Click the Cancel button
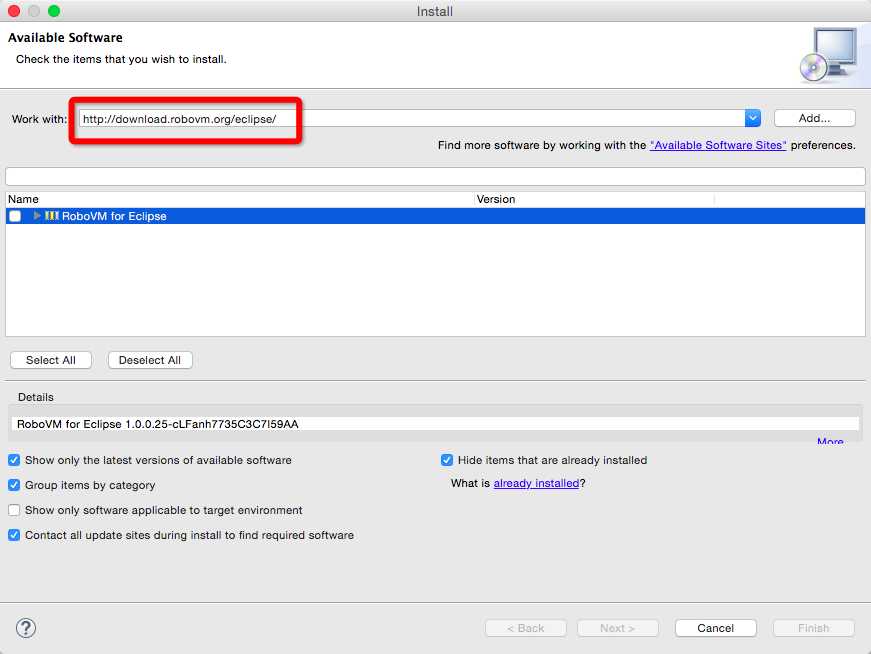The image size is (871, 654). point(715,628)
